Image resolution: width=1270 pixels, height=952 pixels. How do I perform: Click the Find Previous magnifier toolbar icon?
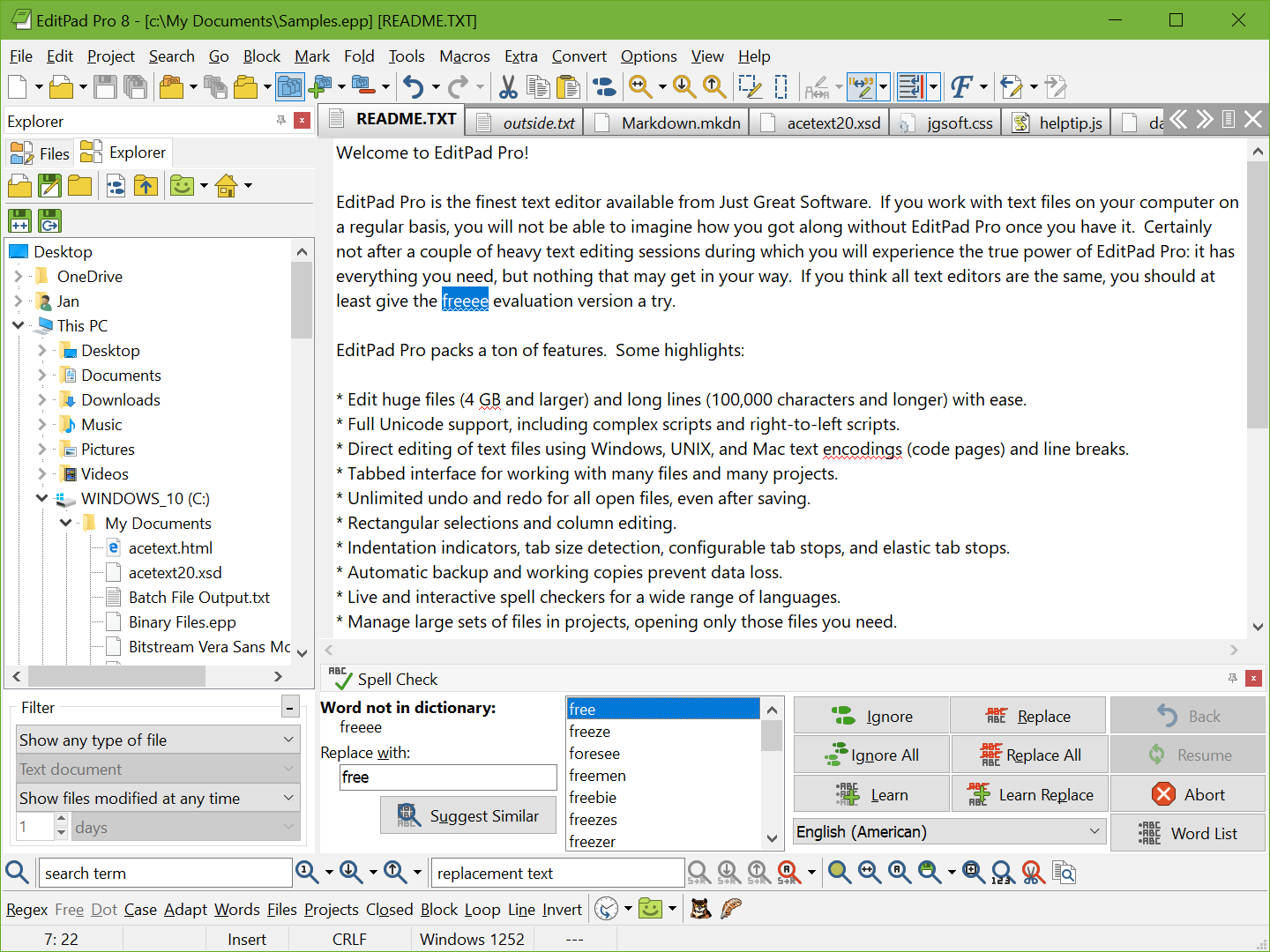pos(714,86)
